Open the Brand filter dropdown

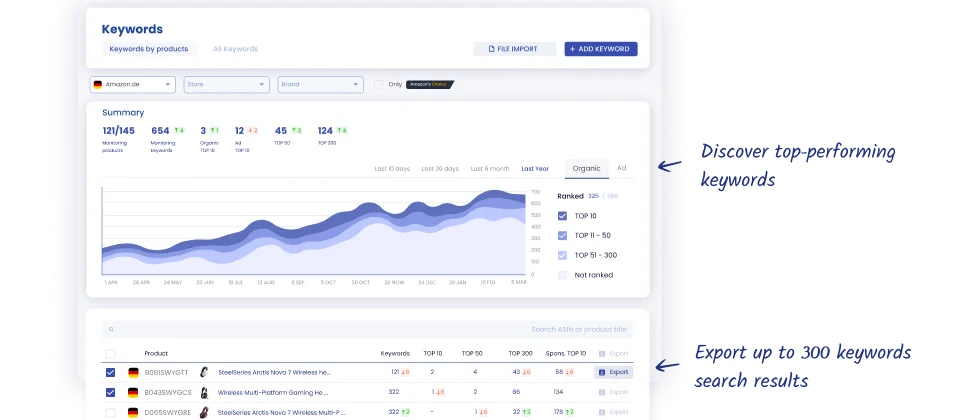click(x=320, y=85)
